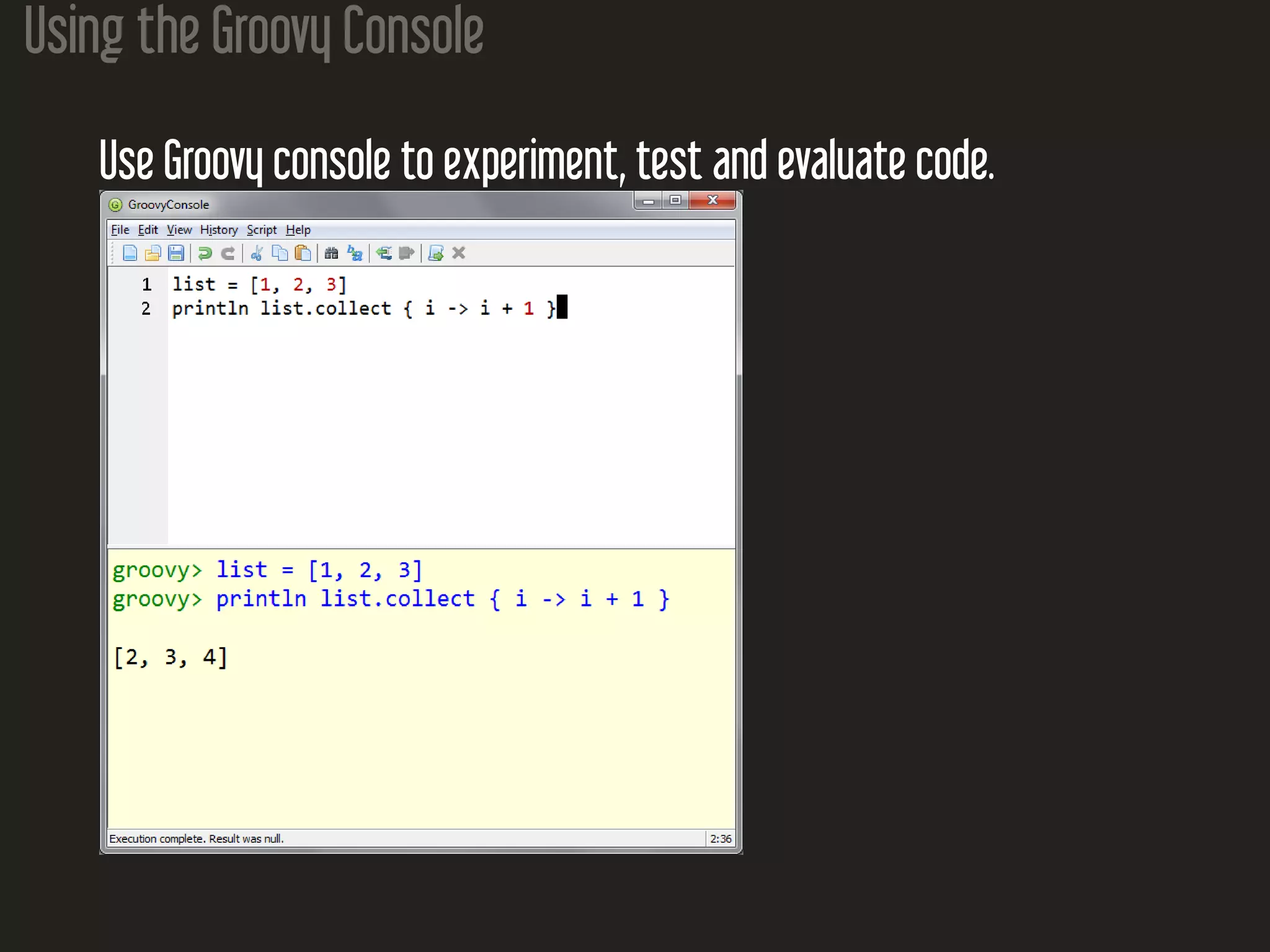Paste using the clipboard icon
Image resolution: width=1270 pixels, height=952 pixels.
pos(303,253)
